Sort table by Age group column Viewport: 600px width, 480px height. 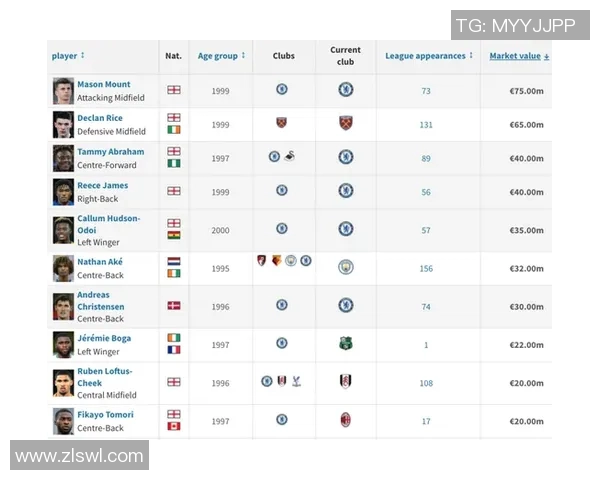[x=221, y=56]
